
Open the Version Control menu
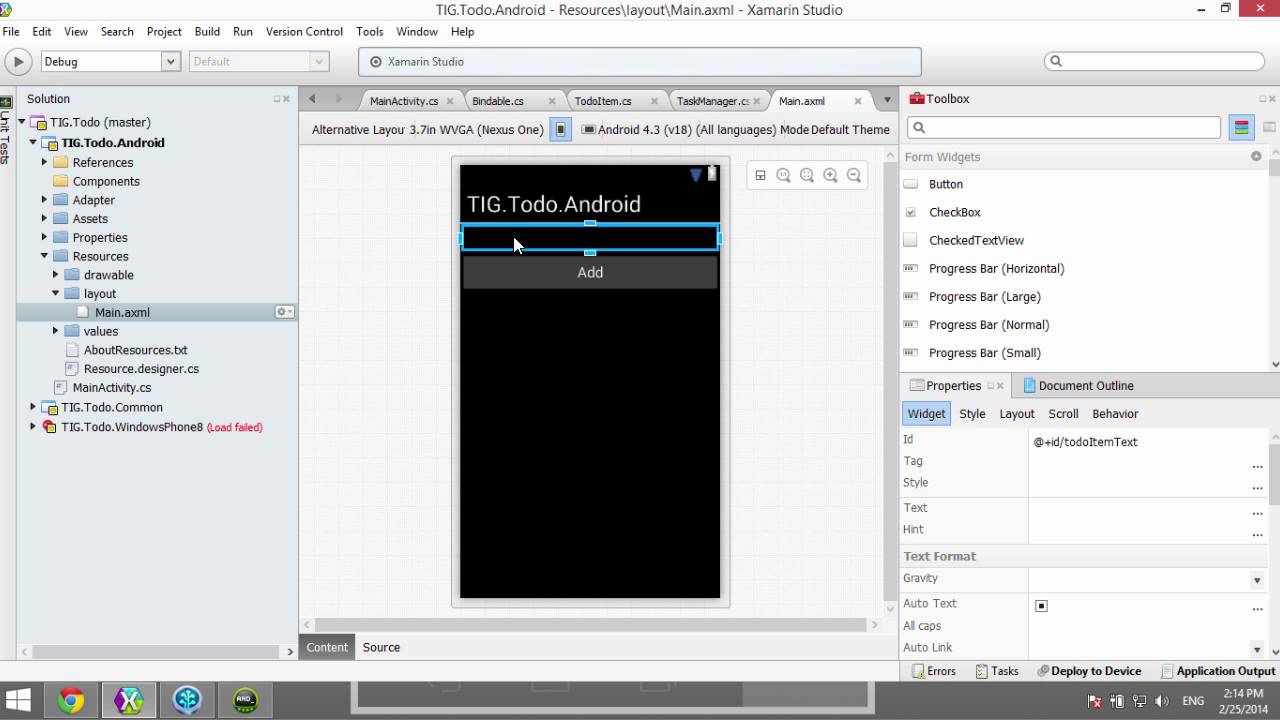click(304, 31)
